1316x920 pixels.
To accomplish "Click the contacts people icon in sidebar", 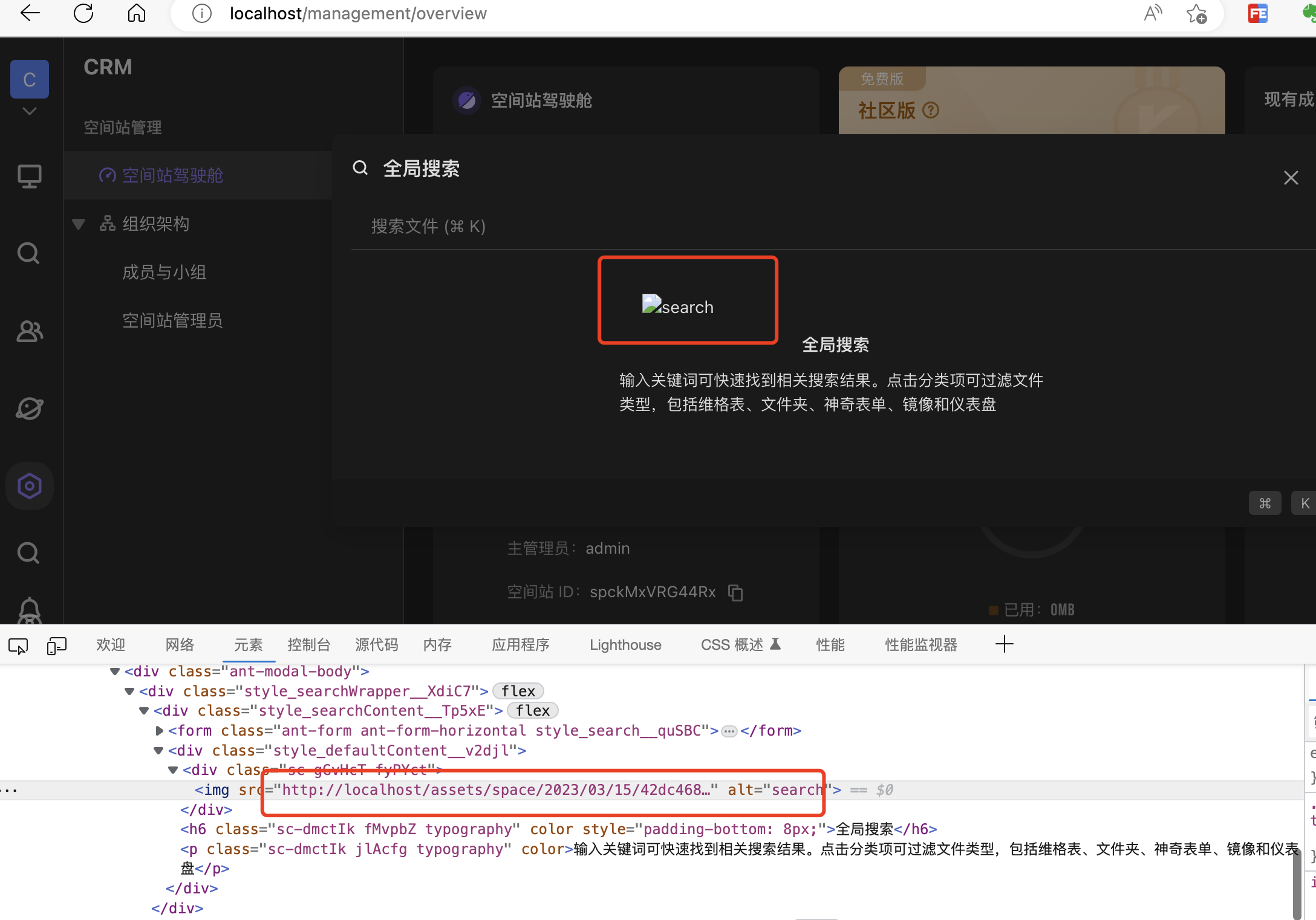I will [x=29, y=331].
